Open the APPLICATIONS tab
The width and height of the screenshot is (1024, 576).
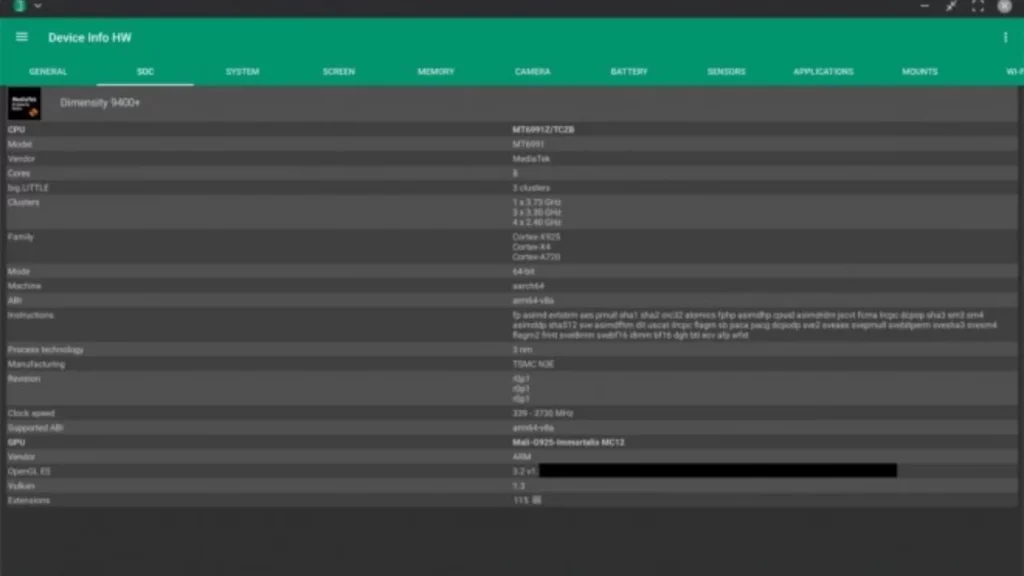[823, 71]
